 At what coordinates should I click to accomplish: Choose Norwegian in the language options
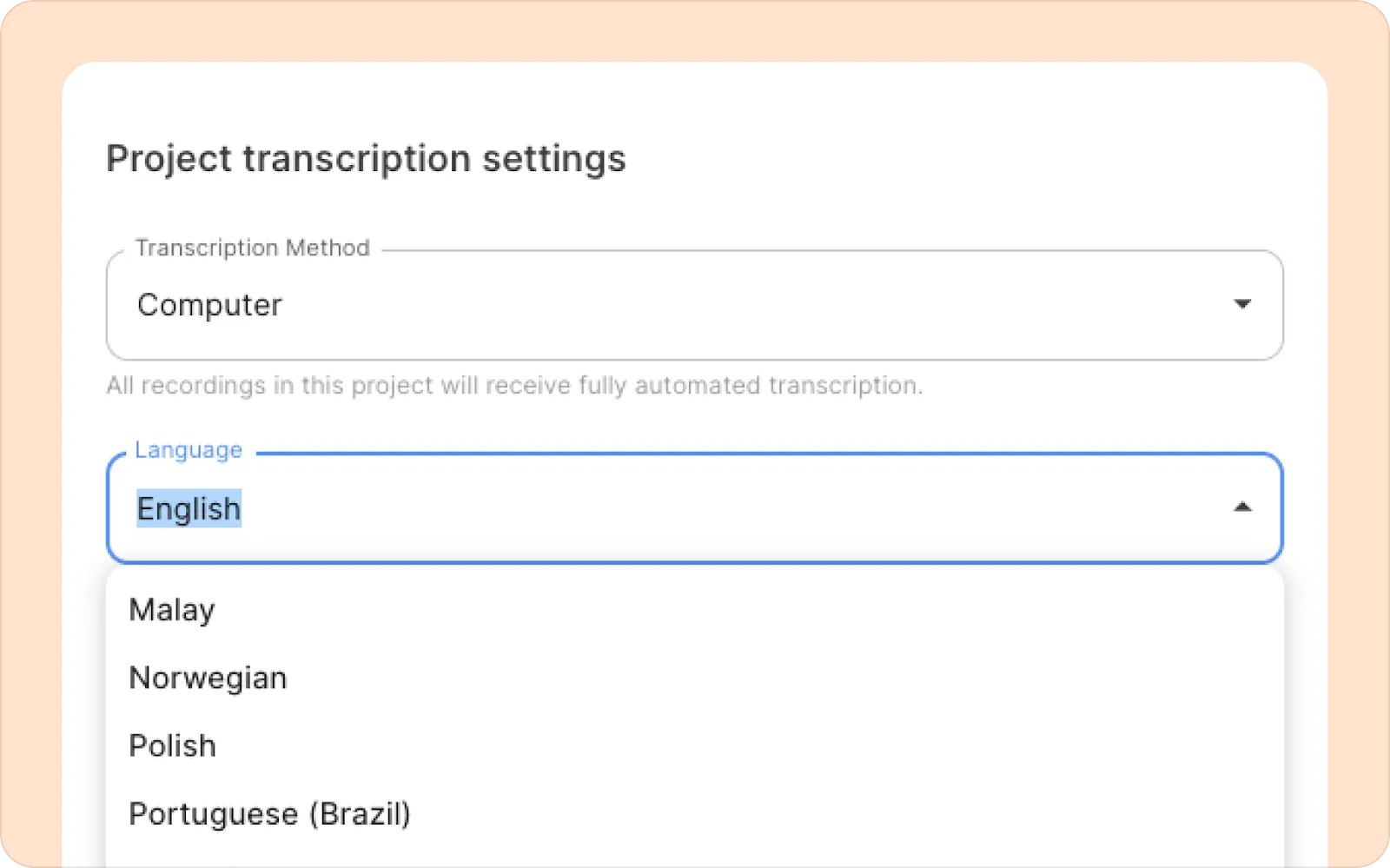208,678
